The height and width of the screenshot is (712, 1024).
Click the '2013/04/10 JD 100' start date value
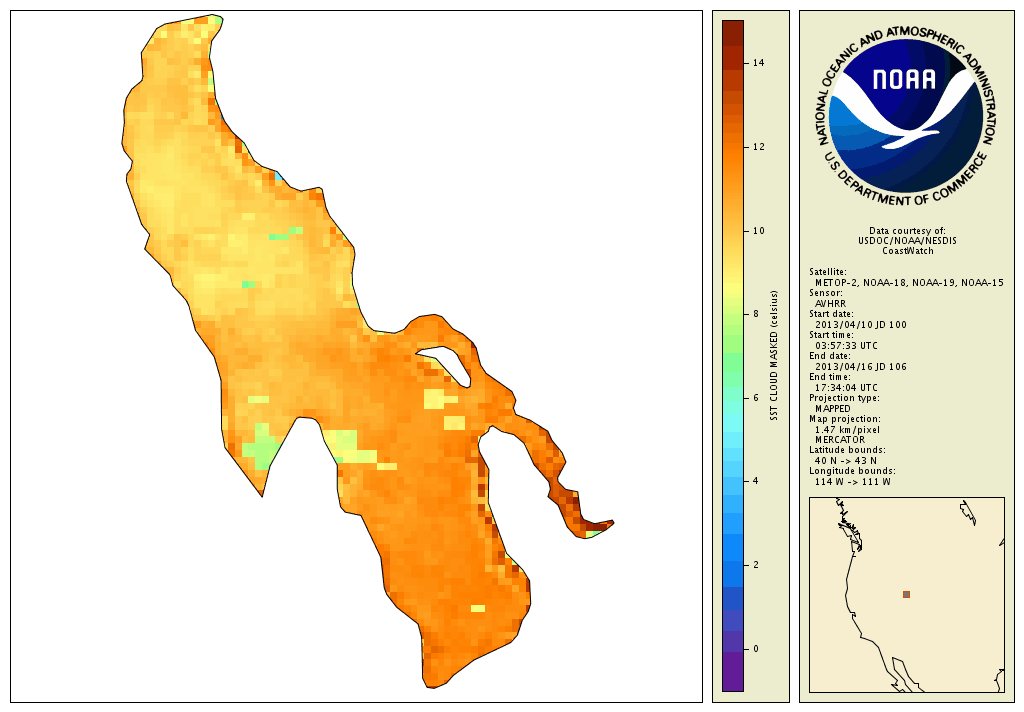pyautogui.click(x=861, y=325)
